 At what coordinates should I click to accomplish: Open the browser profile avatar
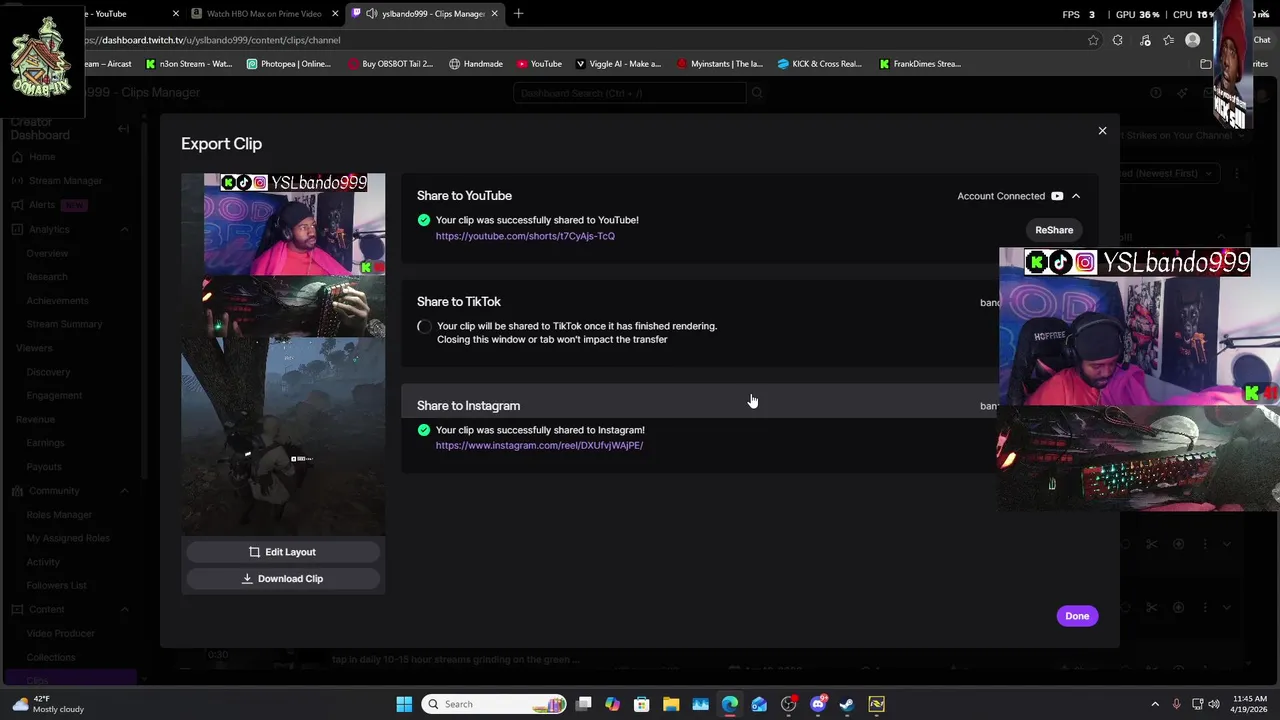tap(1192, 40)
